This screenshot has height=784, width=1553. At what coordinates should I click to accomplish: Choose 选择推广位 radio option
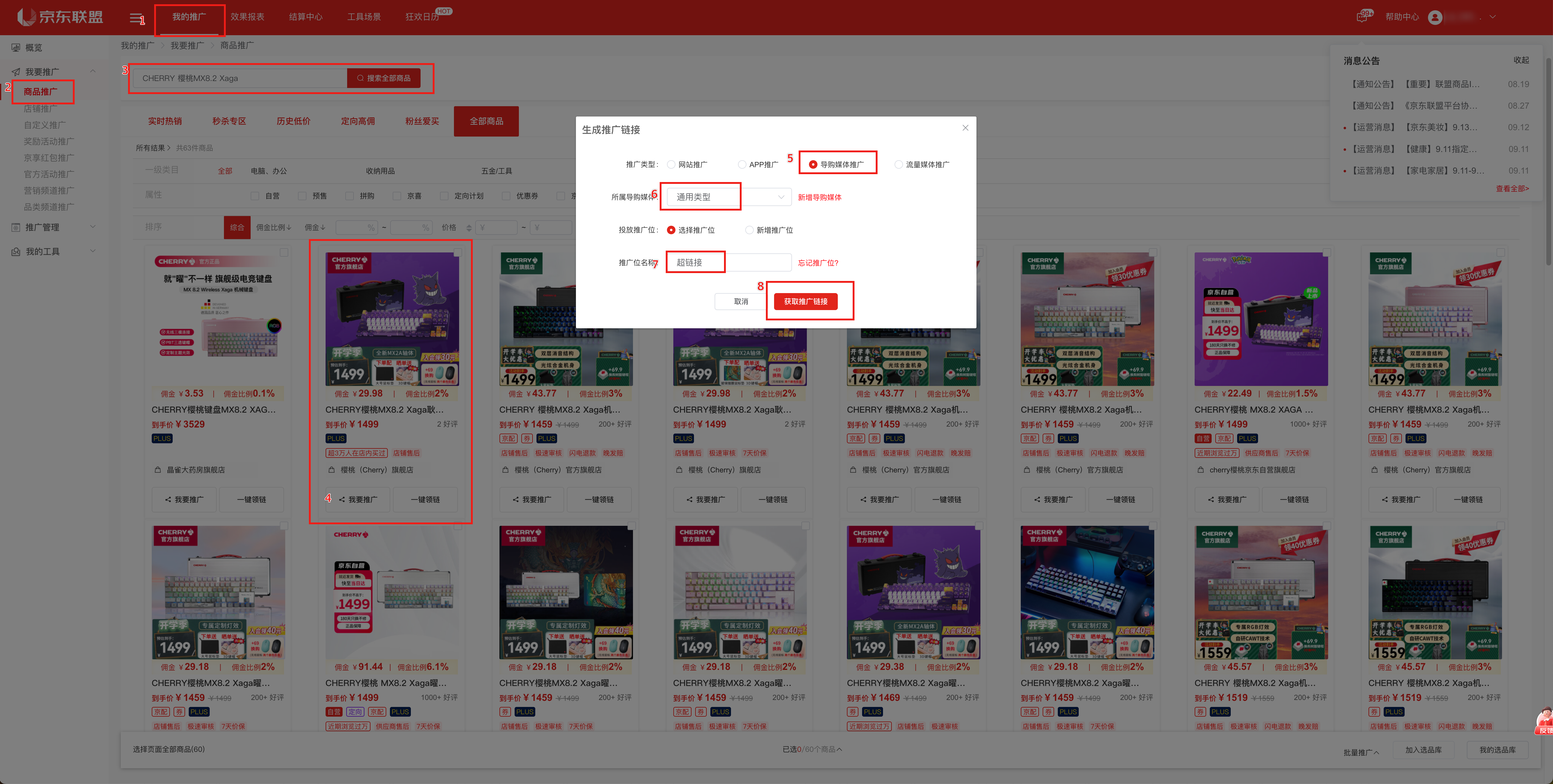click(671, 230)
